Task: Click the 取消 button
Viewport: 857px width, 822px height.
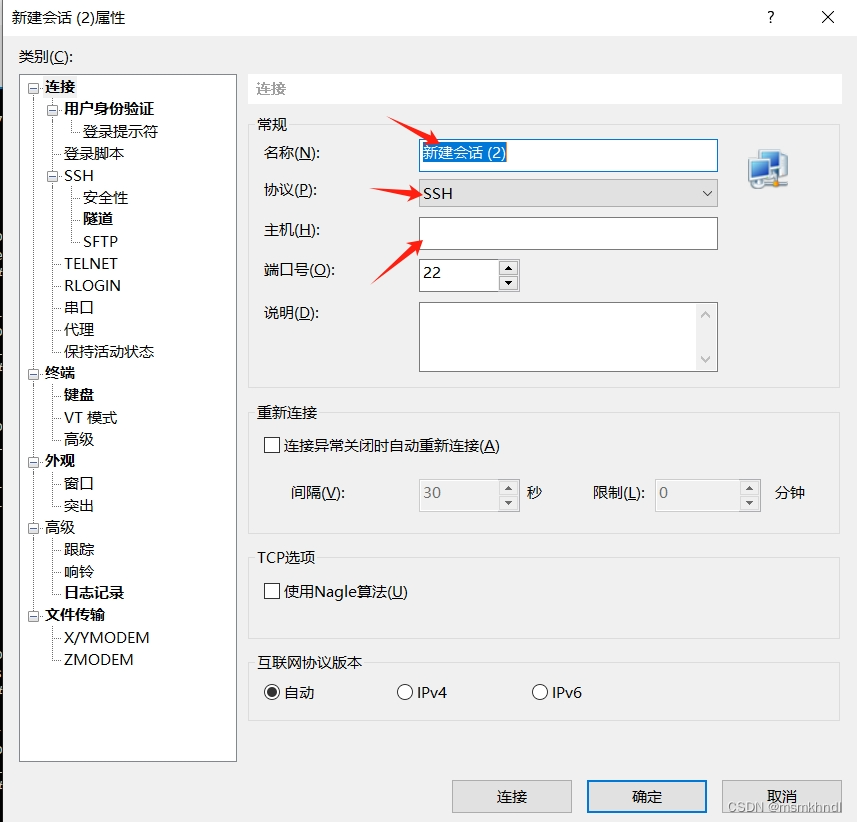Action: [782, 796]
